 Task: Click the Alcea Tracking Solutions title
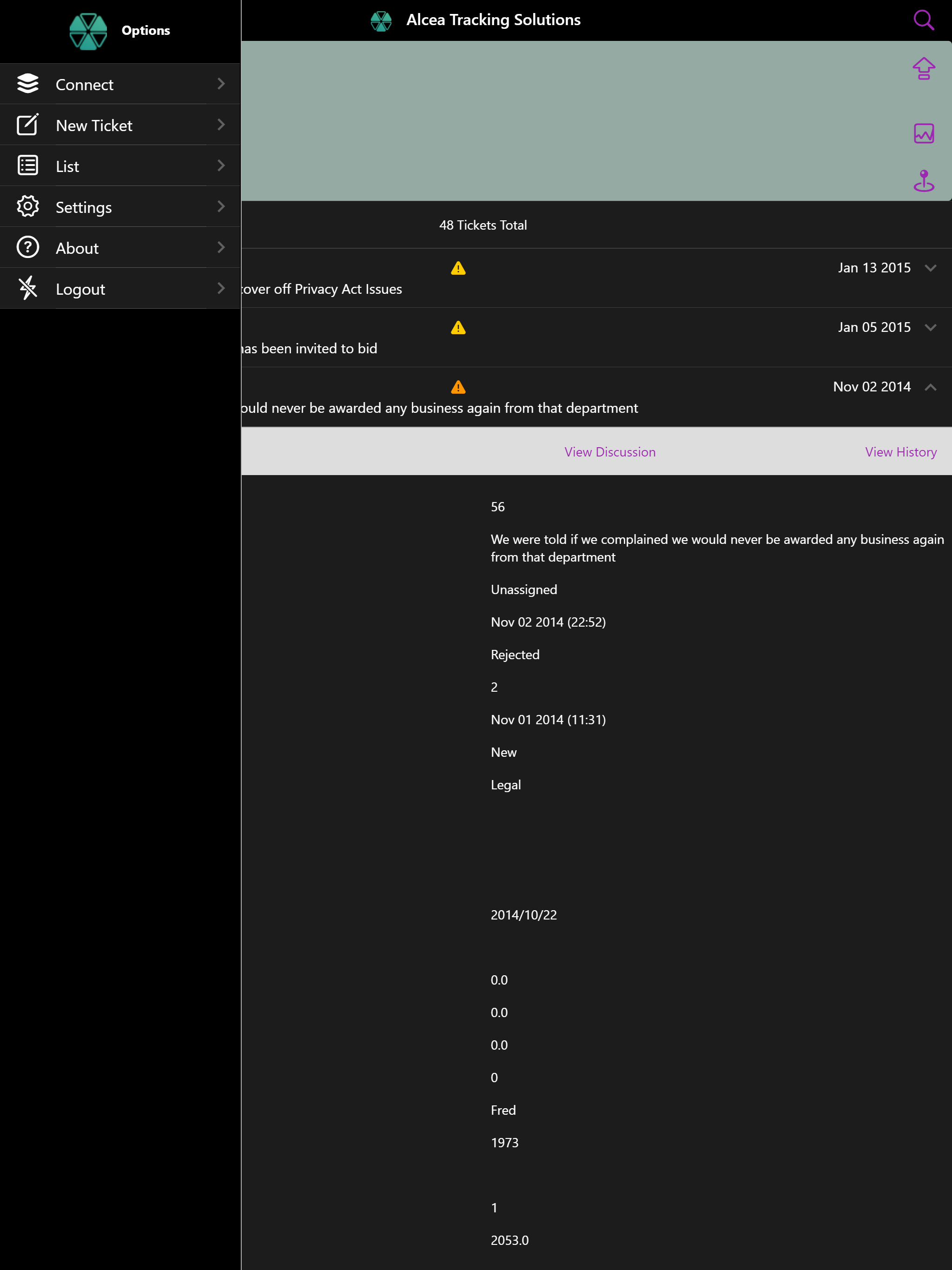[x=493, y=20]
